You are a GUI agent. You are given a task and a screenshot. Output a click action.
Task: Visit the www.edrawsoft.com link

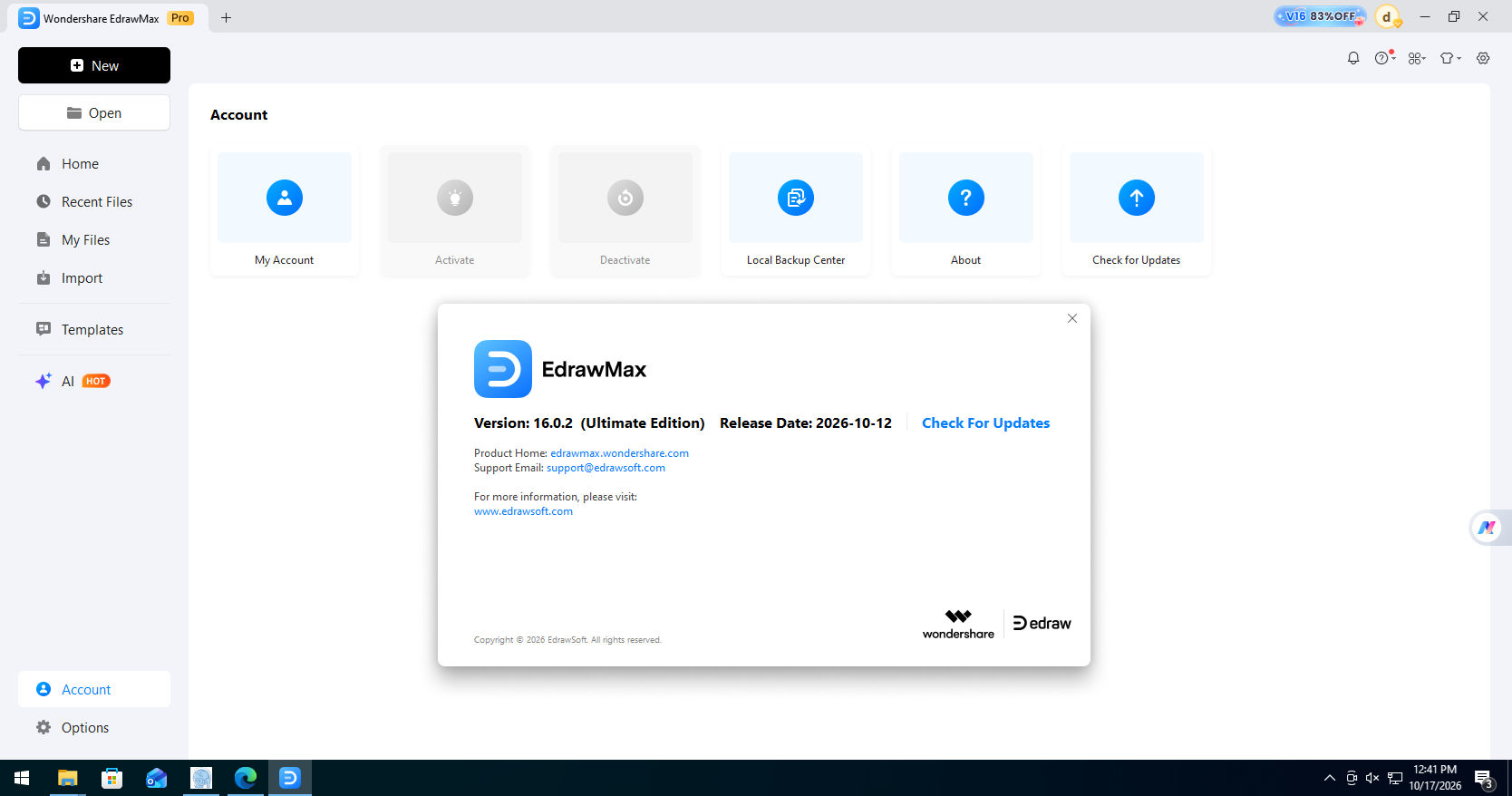[x=523, y=511]
